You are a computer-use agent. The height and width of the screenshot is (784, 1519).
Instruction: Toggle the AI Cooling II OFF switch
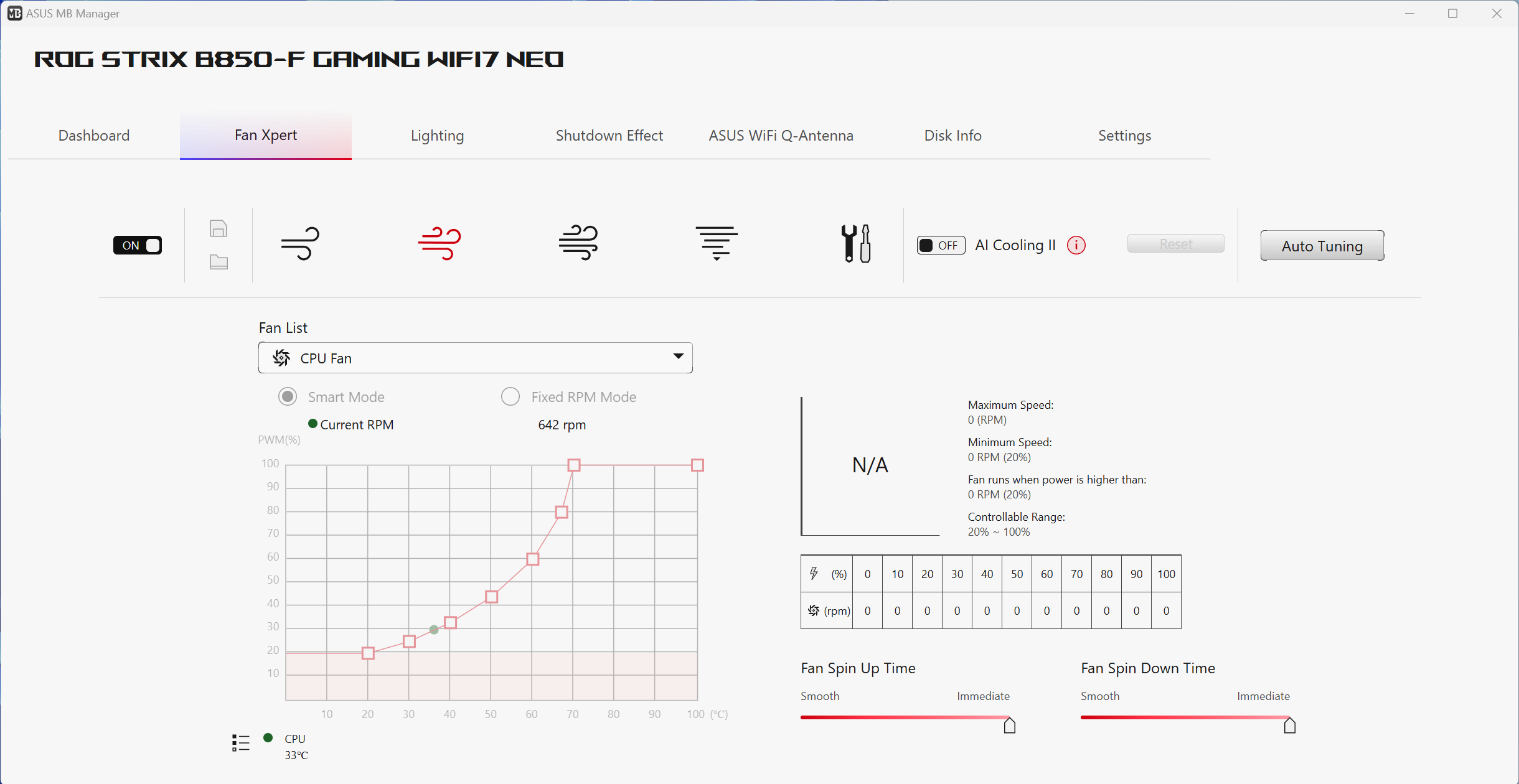tap(941, 245)
